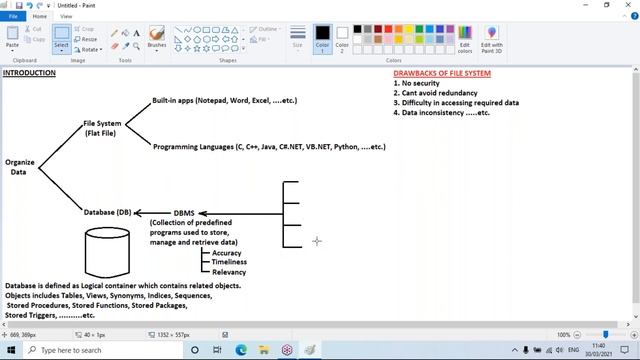Screen dimensions: 640x360
Task: Click the Copy command
Action: point(35,39)
